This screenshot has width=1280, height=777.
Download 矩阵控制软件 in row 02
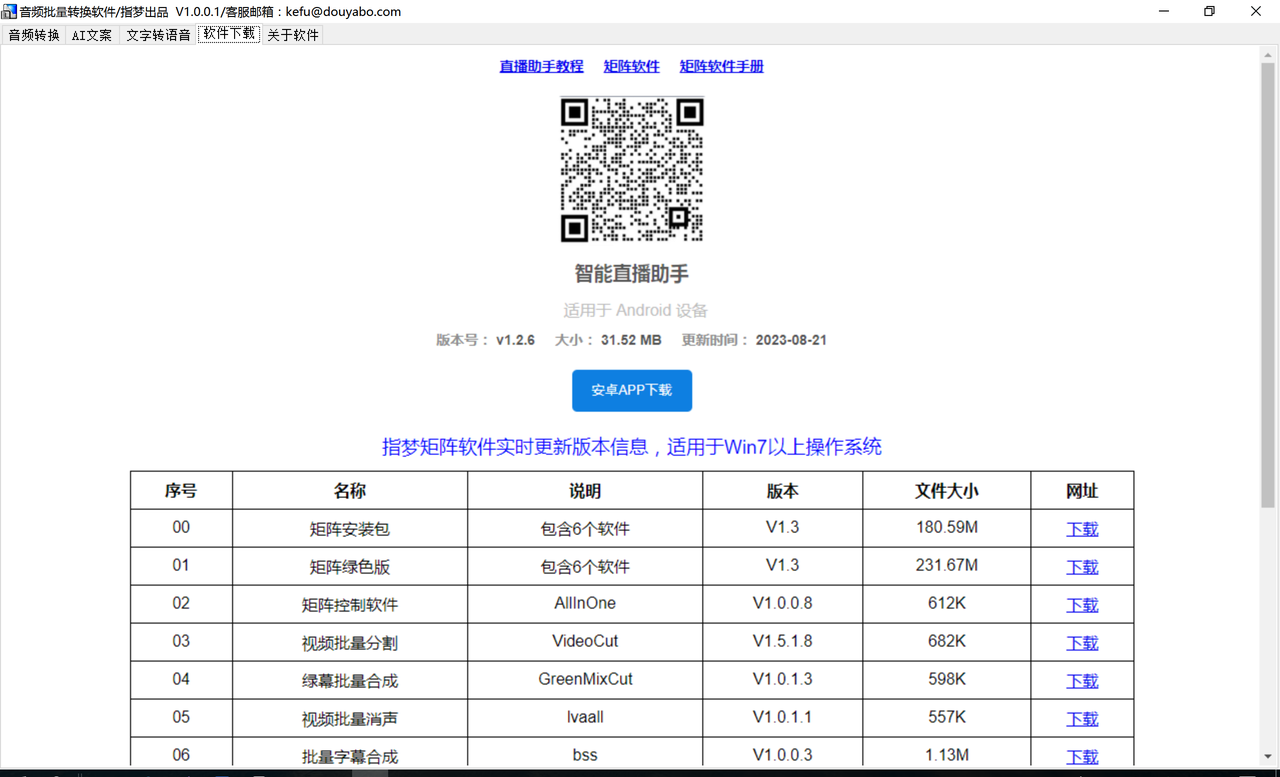(x=1082, y=605)
